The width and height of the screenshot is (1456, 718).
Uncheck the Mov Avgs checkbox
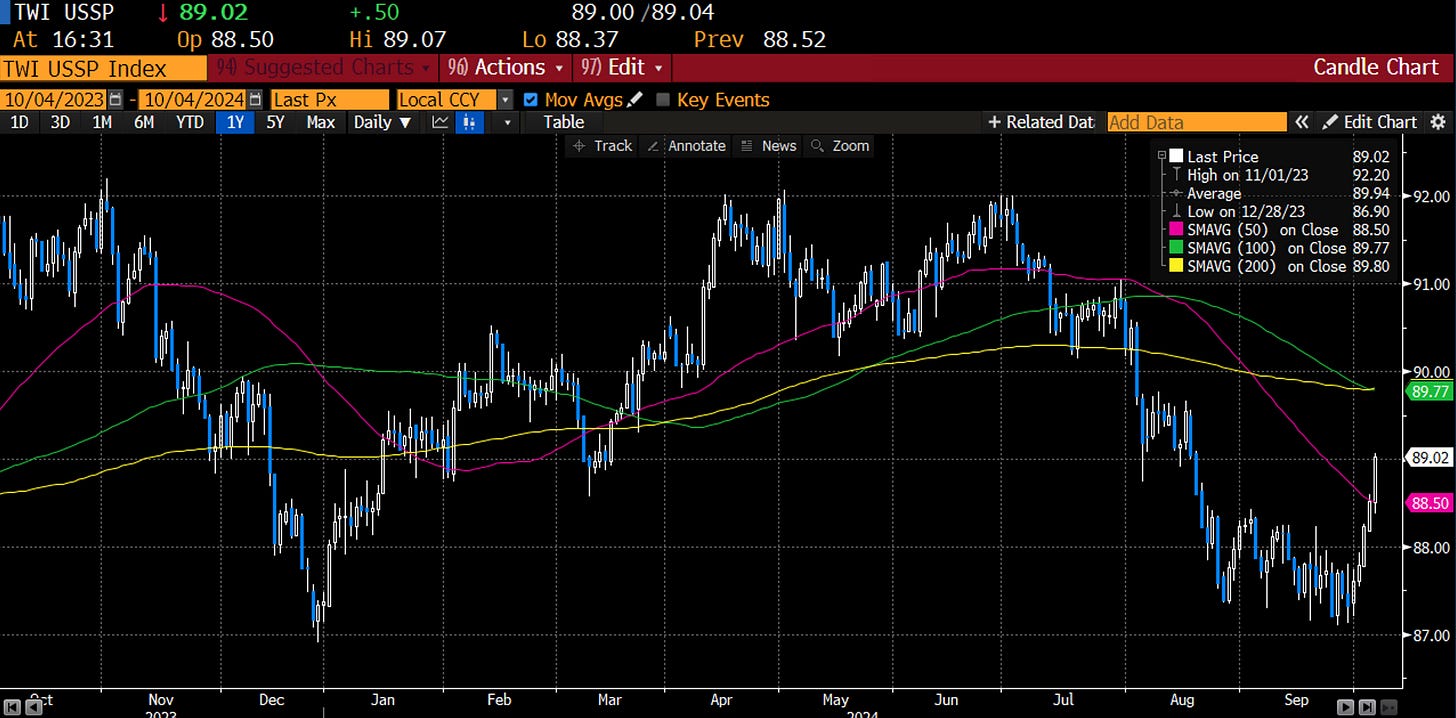point(530,99)
